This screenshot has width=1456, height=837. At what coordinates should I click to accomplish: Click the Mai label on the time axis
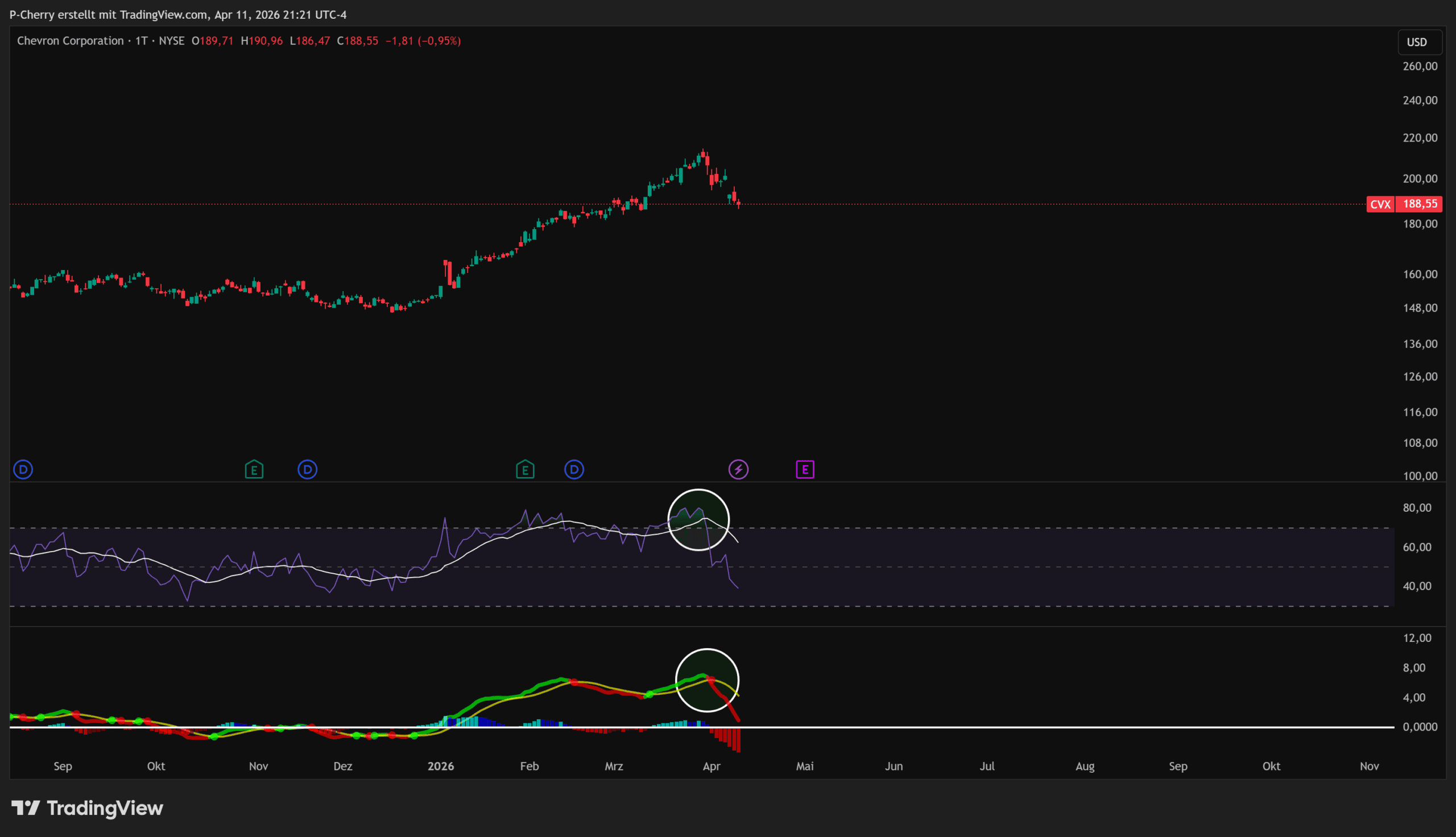click(x=805, y=766)
